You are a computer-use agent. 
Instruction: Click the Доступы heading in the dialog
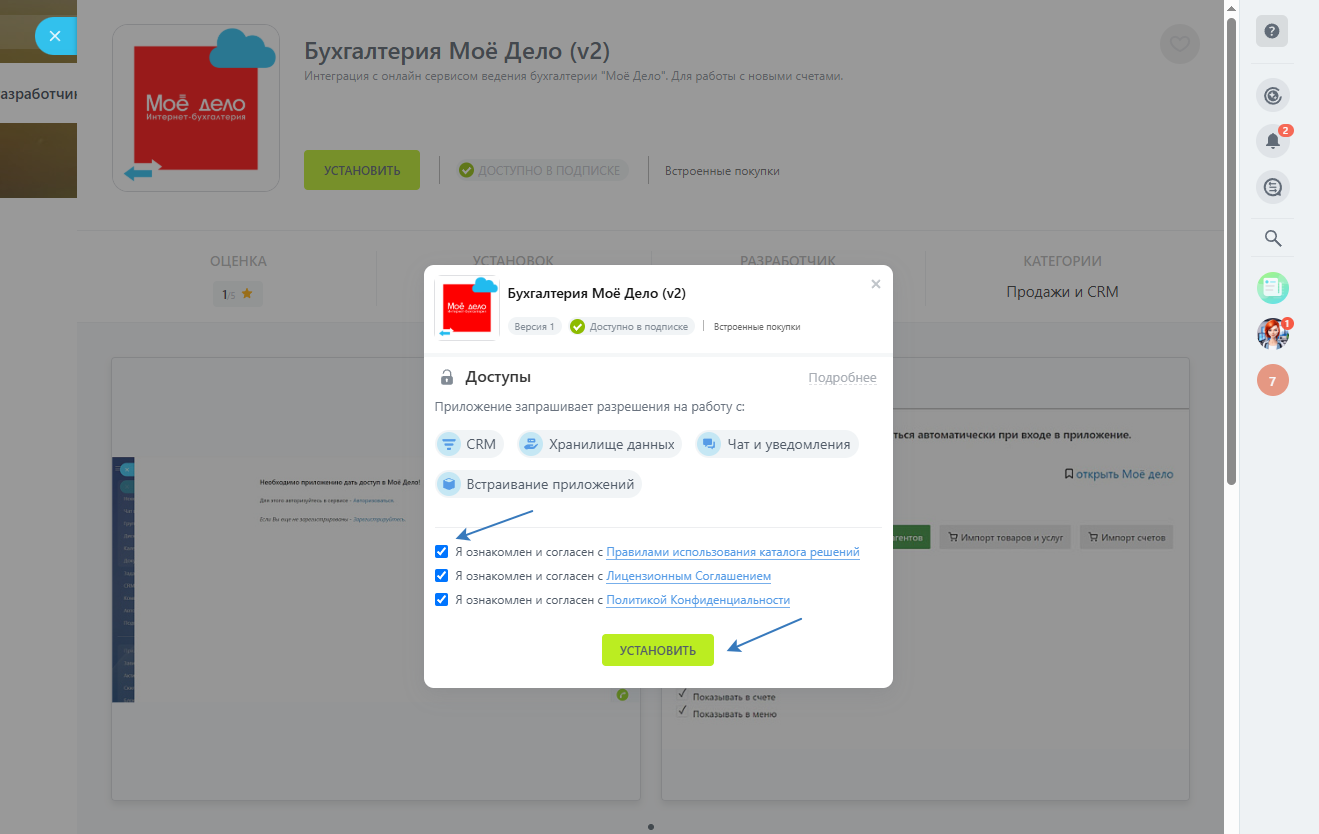tap(498, 377)
